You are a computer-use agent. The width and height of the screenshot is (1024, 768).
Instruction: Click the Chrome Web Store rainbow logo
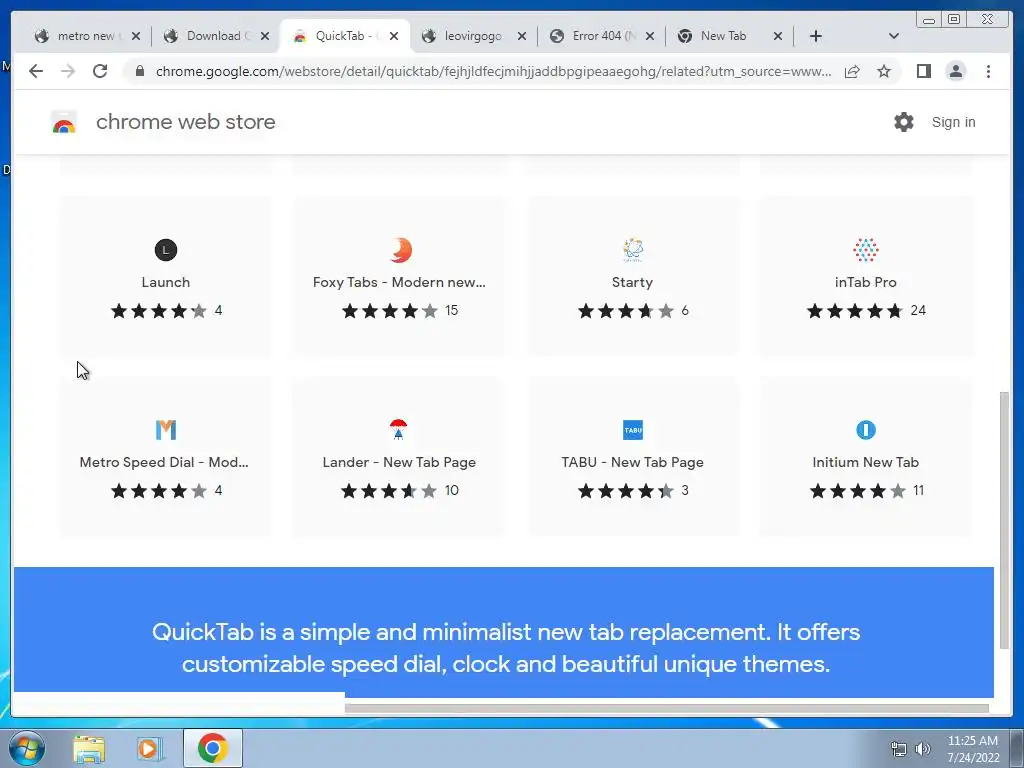click(63, 122)
